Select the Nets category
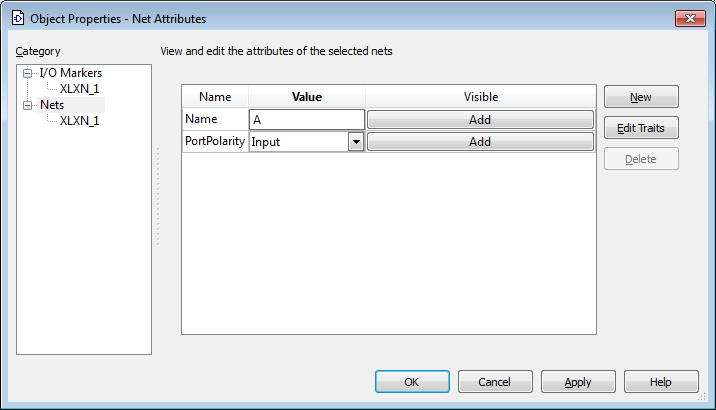This screenshot has width=716, height=410. (x=52, y=105)
